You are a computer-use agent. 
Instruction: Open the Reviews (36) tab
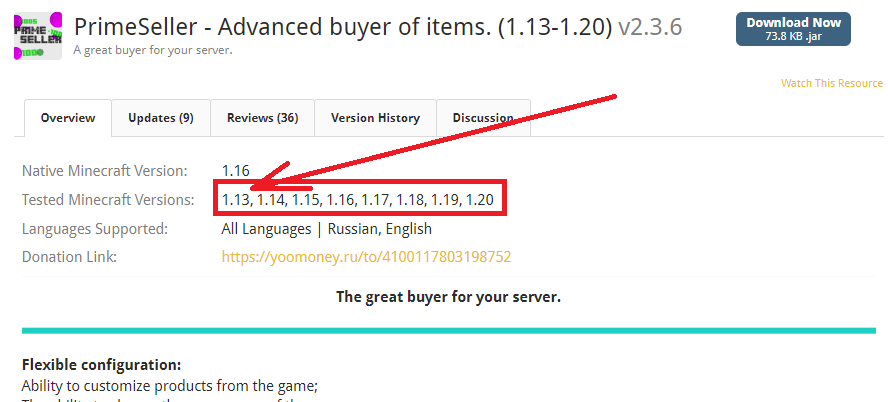tap(262, 118)
